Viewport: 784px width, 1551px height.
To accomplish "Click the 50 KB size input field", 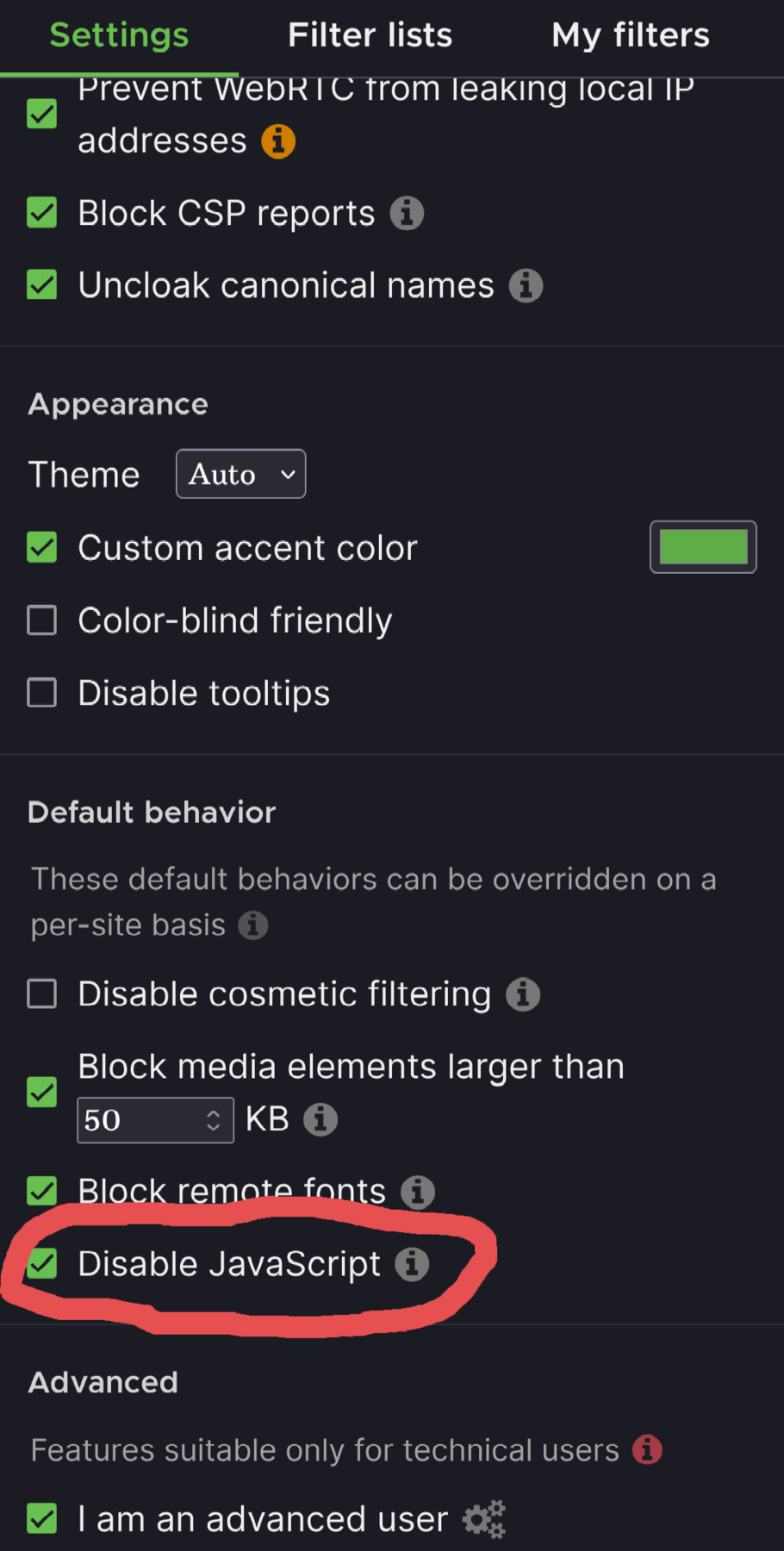I will click(138, 1120).
